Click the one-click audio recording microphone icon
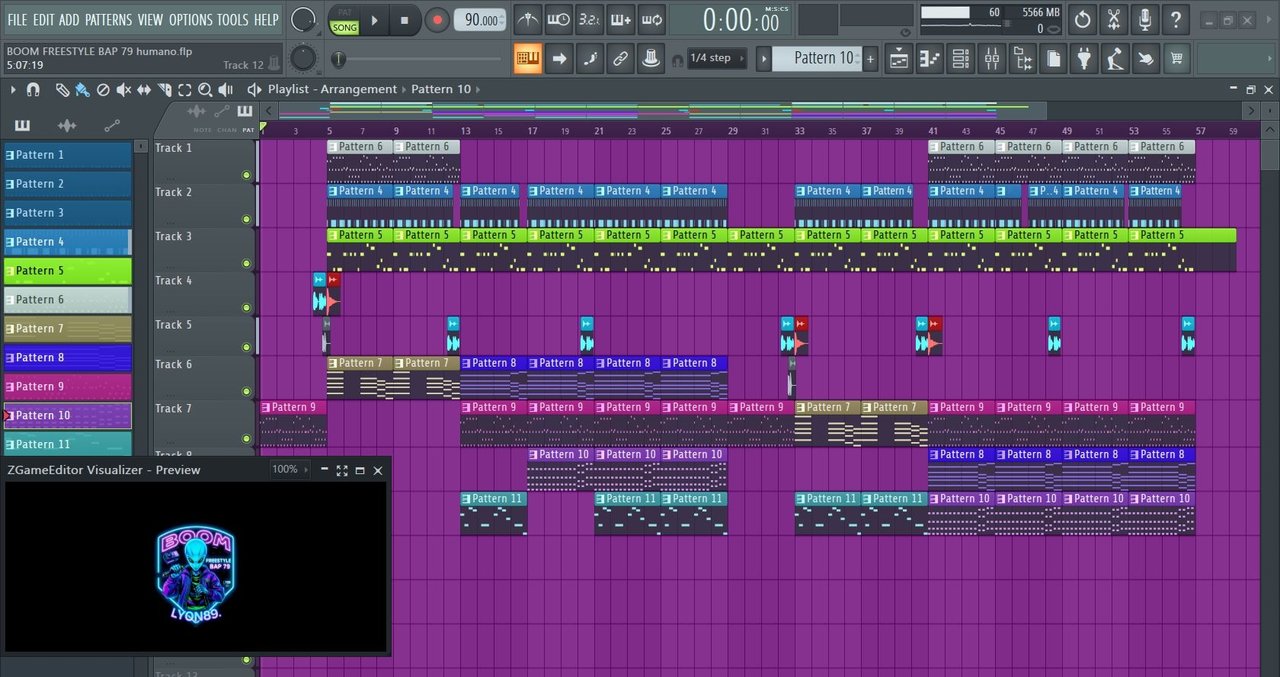Screen dimensions: 1280x677 [1145, 19]
